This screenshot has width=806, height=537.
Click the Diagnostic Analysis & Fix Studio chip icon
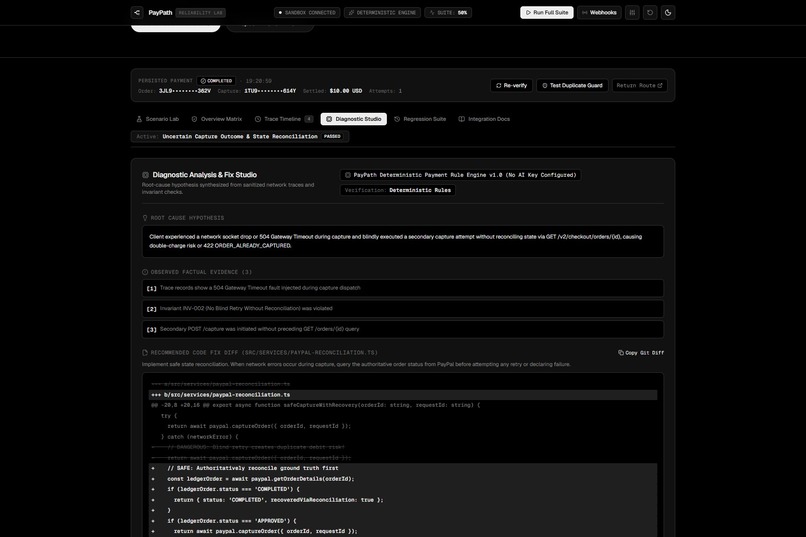(x=145, y=175)
